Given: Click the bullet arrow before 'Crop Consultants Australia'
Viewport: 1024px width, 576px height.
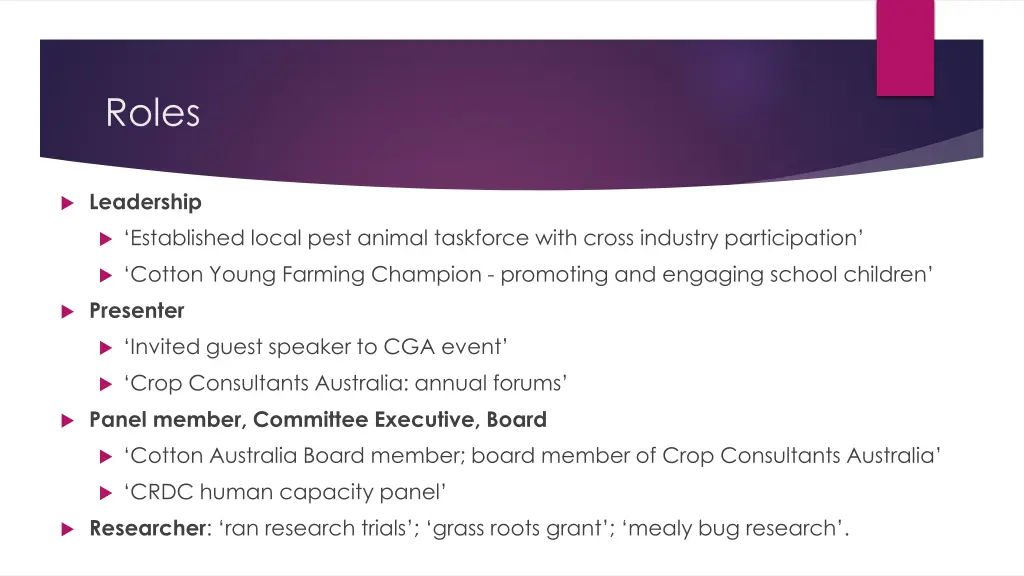Looking at the screenshot, I should (x=106, y=384).
